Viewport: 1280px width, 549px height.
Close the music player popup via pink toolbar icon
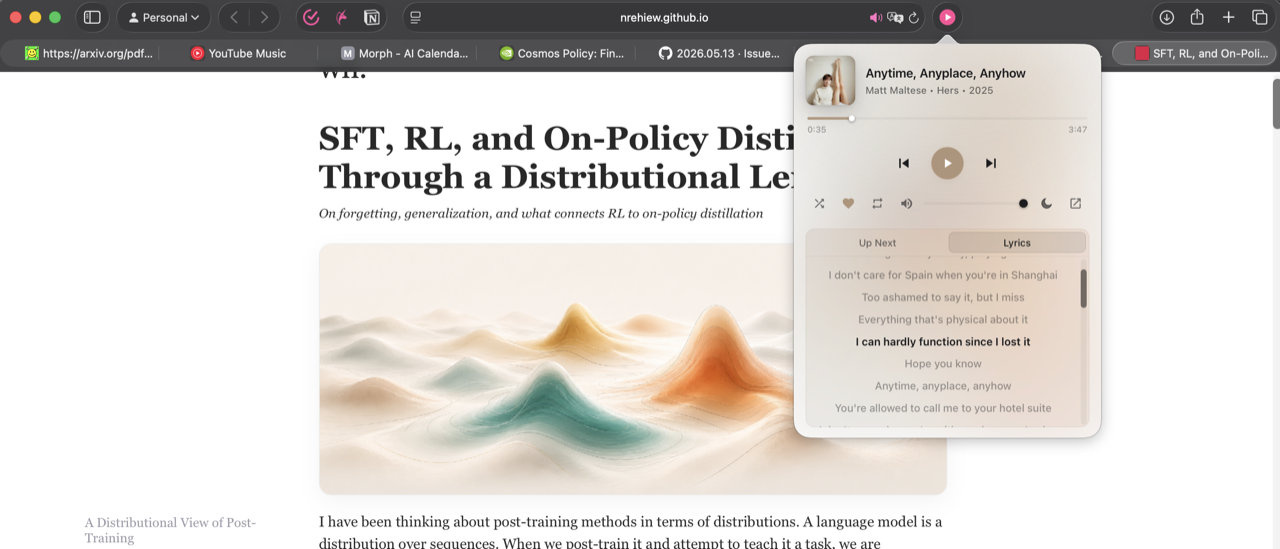click(x=947, y=17)
